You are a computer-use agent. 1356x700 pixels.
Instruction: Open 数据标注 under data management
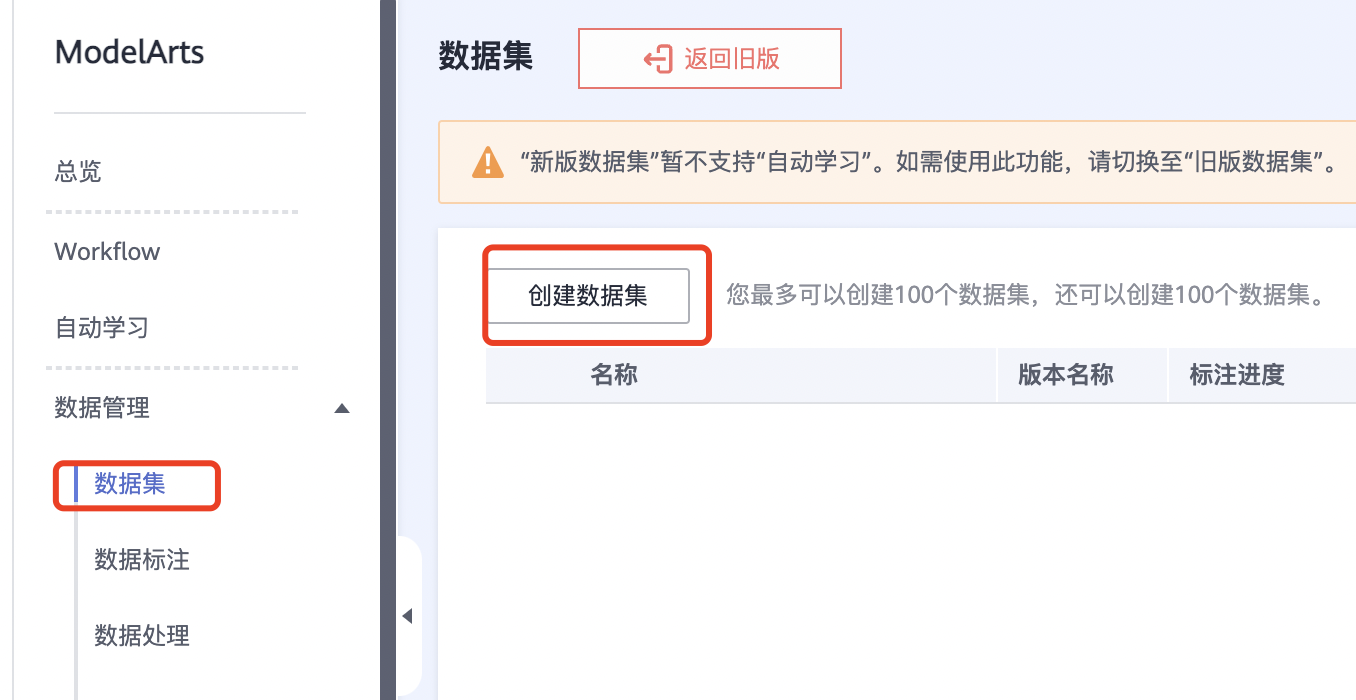pyautogui.click(x=142, y=560)
